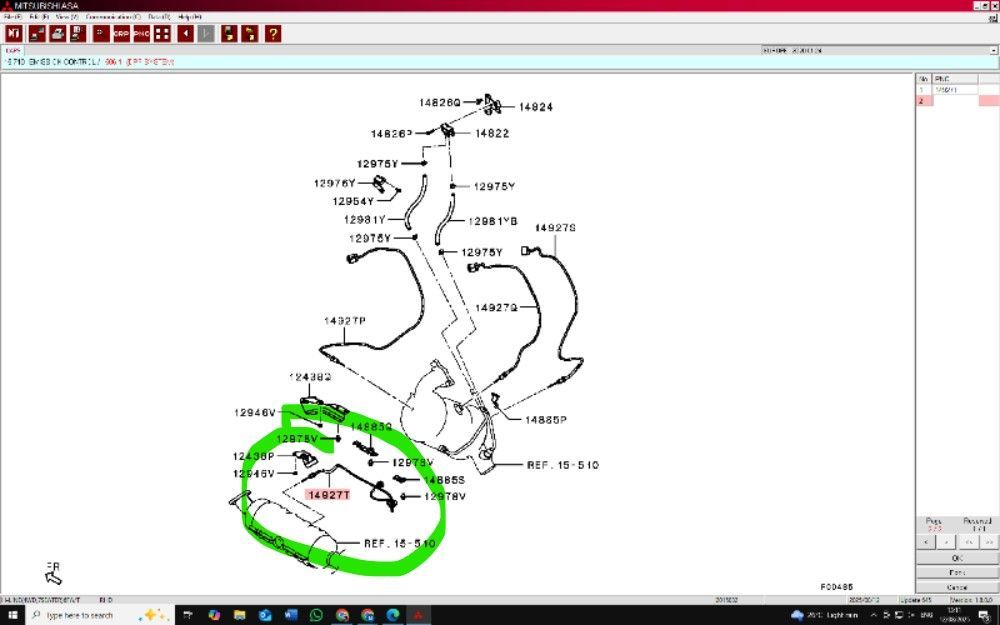Click the first toolbar icon on far left
The width and height of the screenshot is (1000, 625).
pos(14,34)
